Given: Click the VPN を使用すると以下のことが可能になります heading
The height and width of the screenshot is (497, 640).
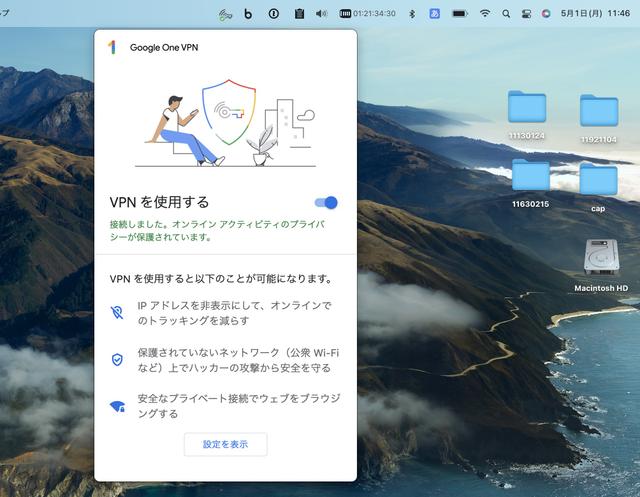Looking at the screenshot, I should pos(221,279).
